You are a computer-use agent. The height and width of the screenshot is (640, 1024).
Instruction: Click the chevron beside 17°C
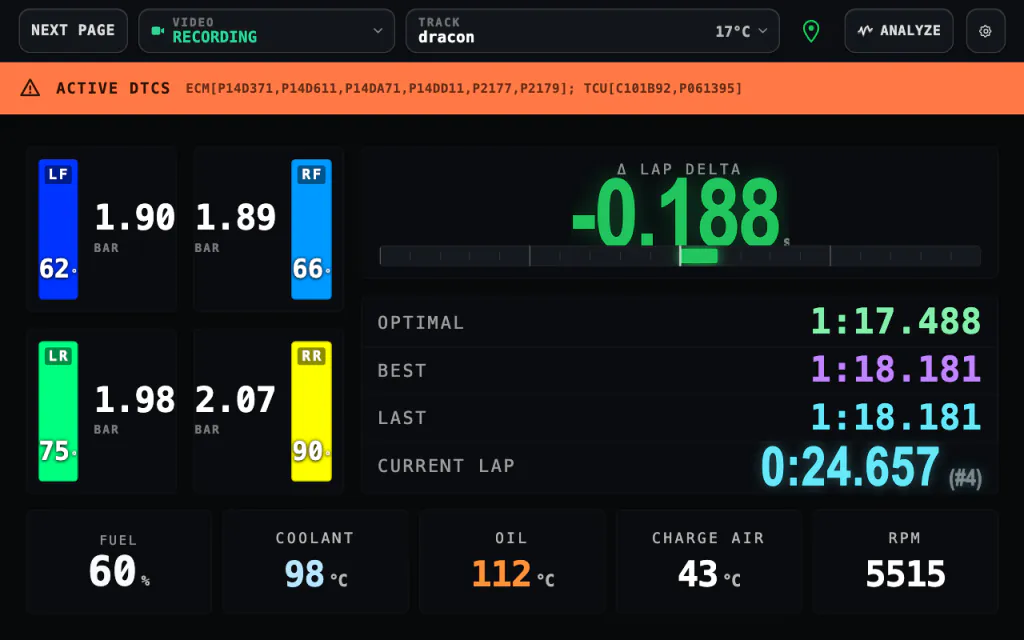click(x=763, y=31)
